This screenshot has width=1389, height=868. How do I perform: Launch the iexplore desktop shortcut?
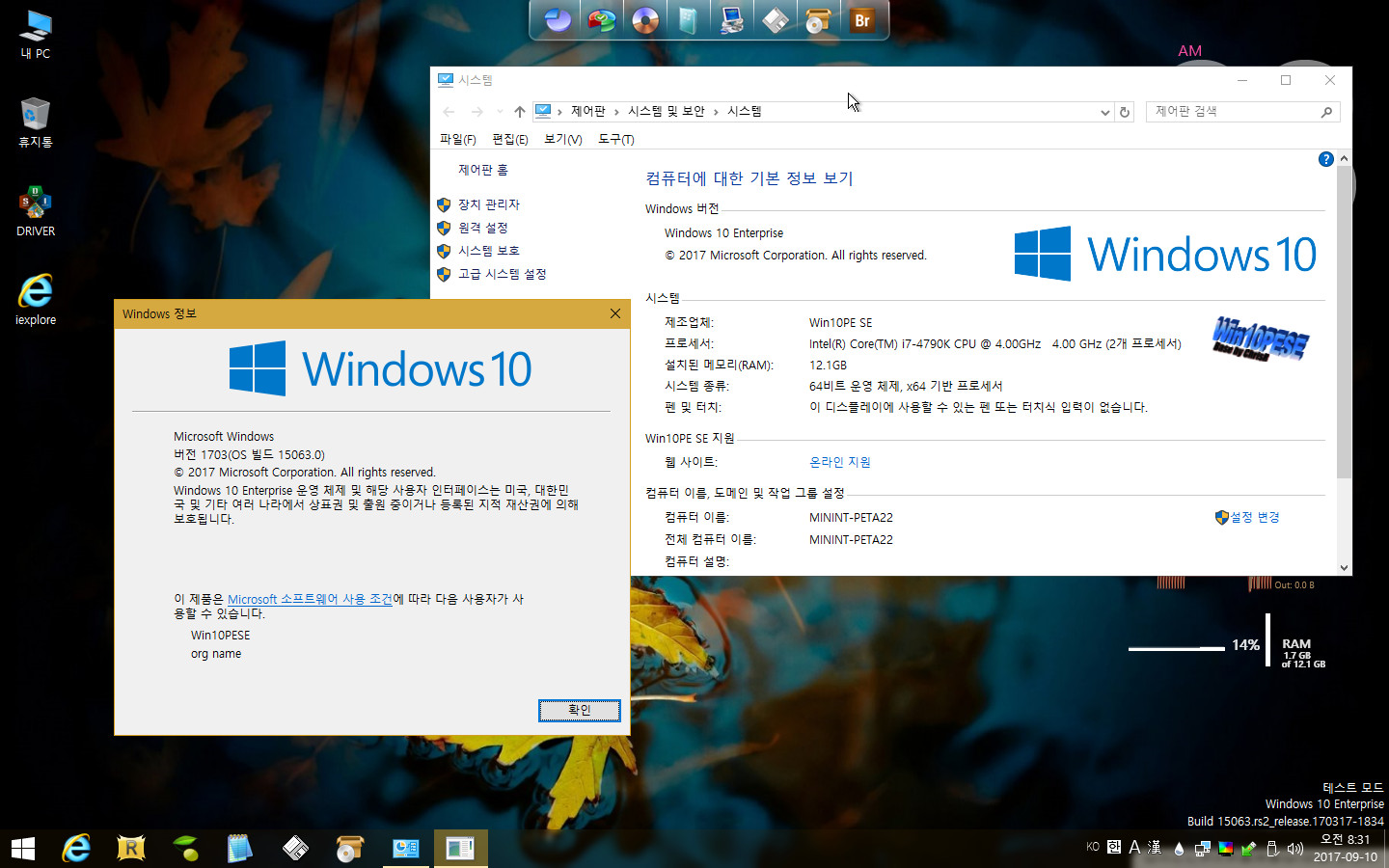(36, 300)
